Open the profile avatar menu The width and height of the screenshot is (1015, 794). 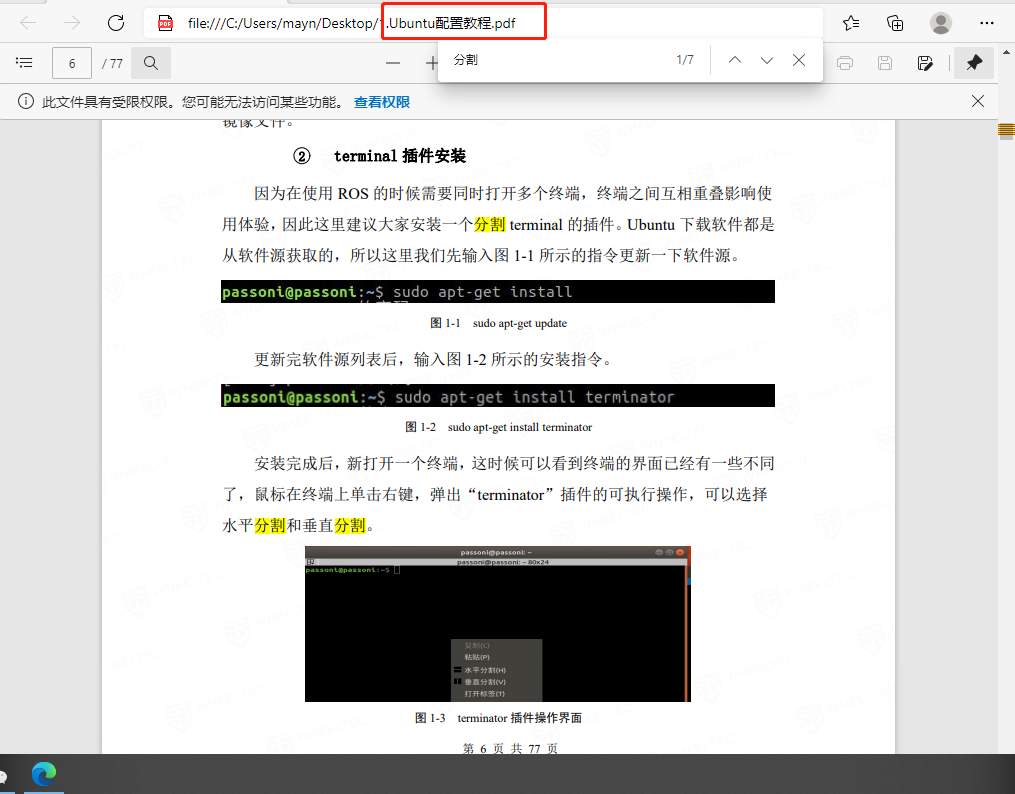[941, 23]
